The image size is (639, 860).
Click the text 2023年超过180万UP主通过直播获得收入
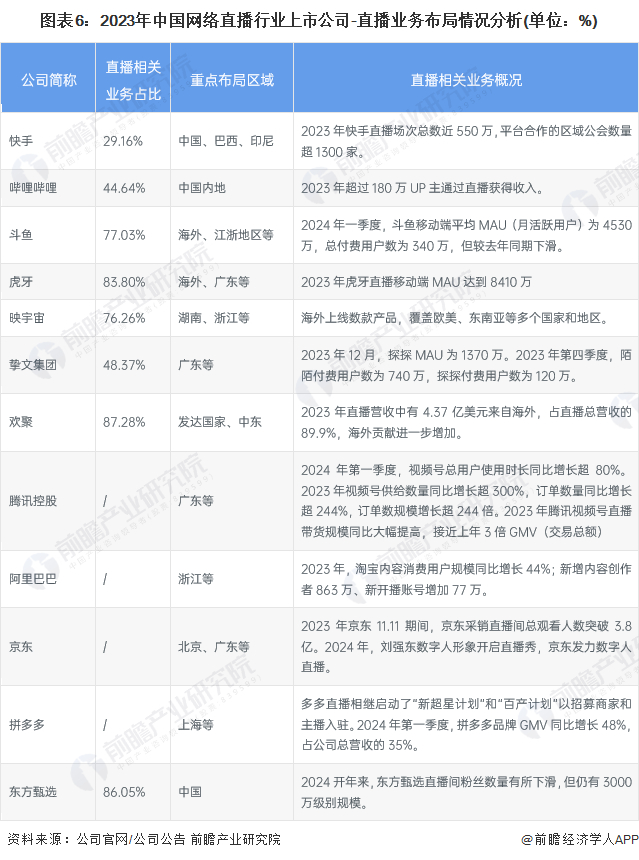(422, 188)
